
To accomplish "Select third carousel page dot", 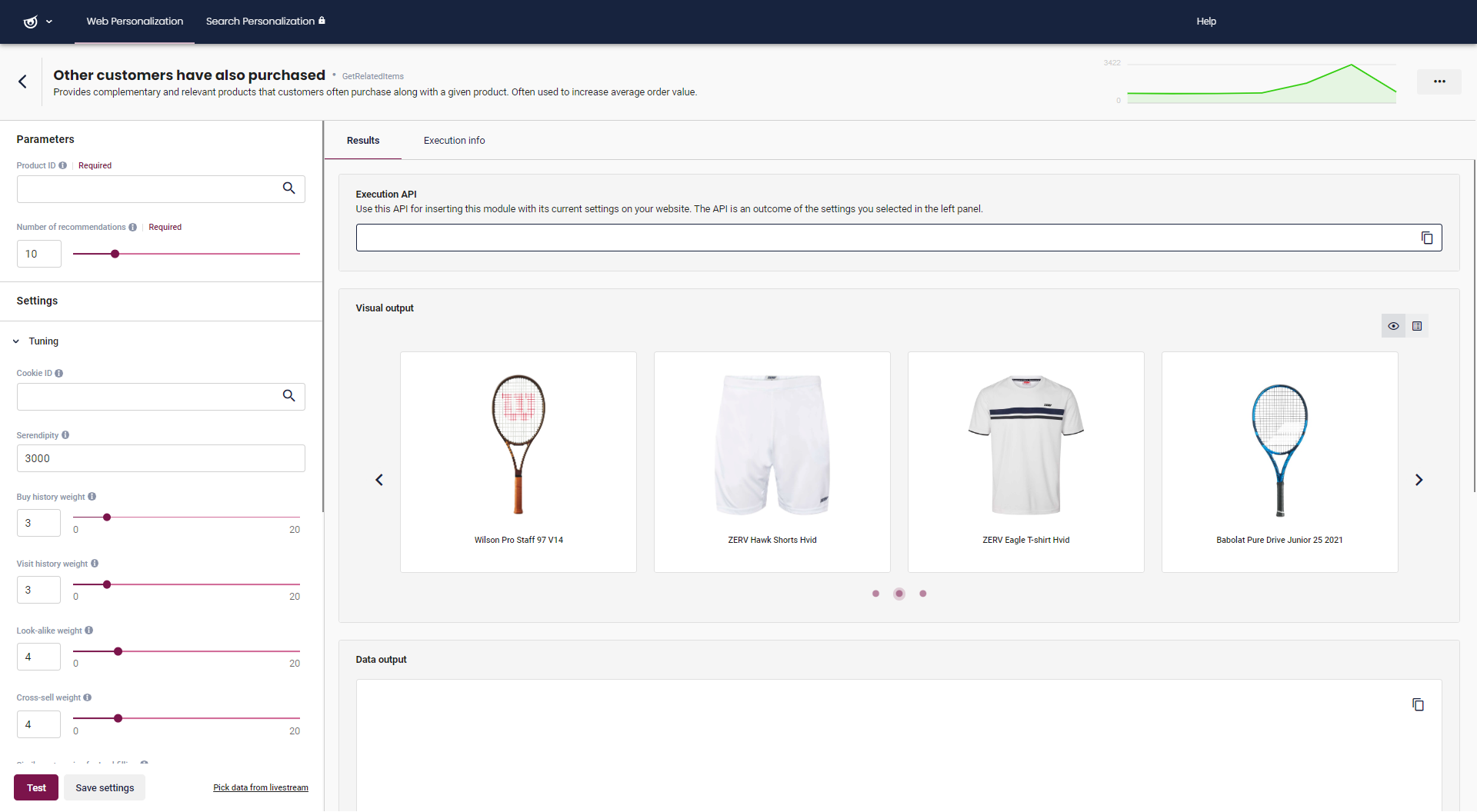I will click(x=923, y=594).
